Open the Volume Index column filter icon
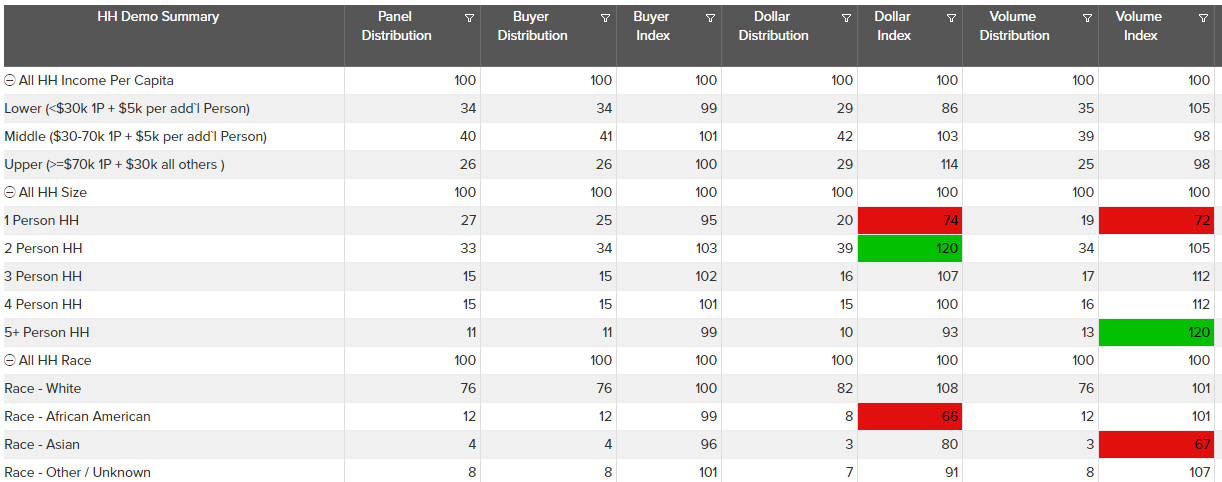Image resolution: width=1222 pixels, height=482 pixels. pos(1203,18)
